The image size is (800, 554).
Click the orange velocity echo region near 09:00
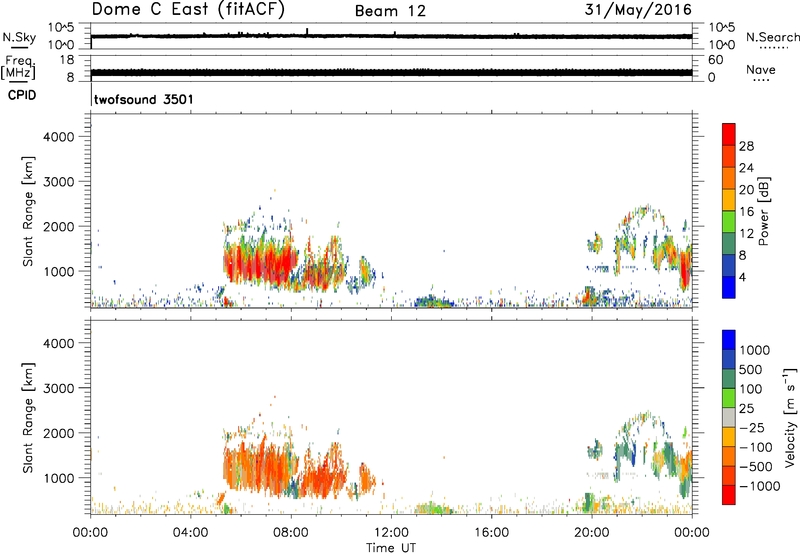321,474
